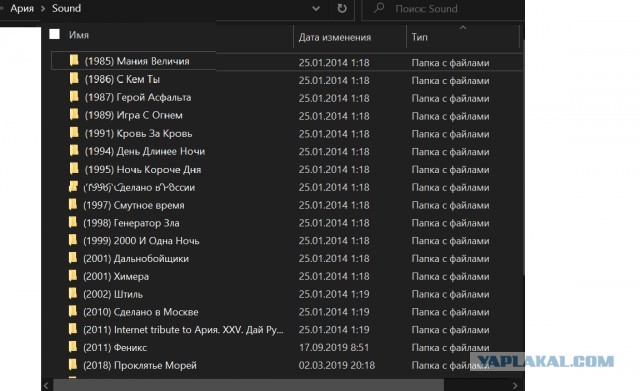Image resolution: width=640 pixels, height=391 pixels.
Task: Click folder icon of Internet tribute to Ария
Action: (73, 329)
